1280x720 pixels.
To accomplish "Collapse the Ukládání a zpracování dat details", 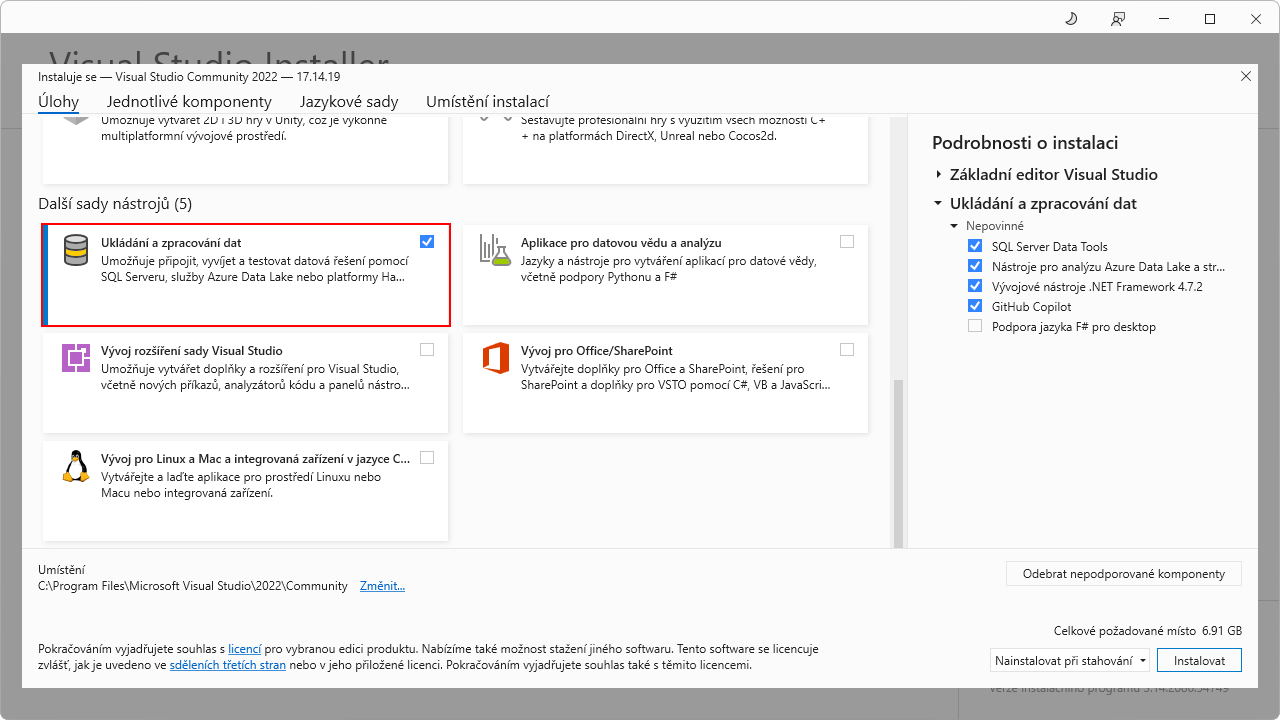I will pos(938,203).
